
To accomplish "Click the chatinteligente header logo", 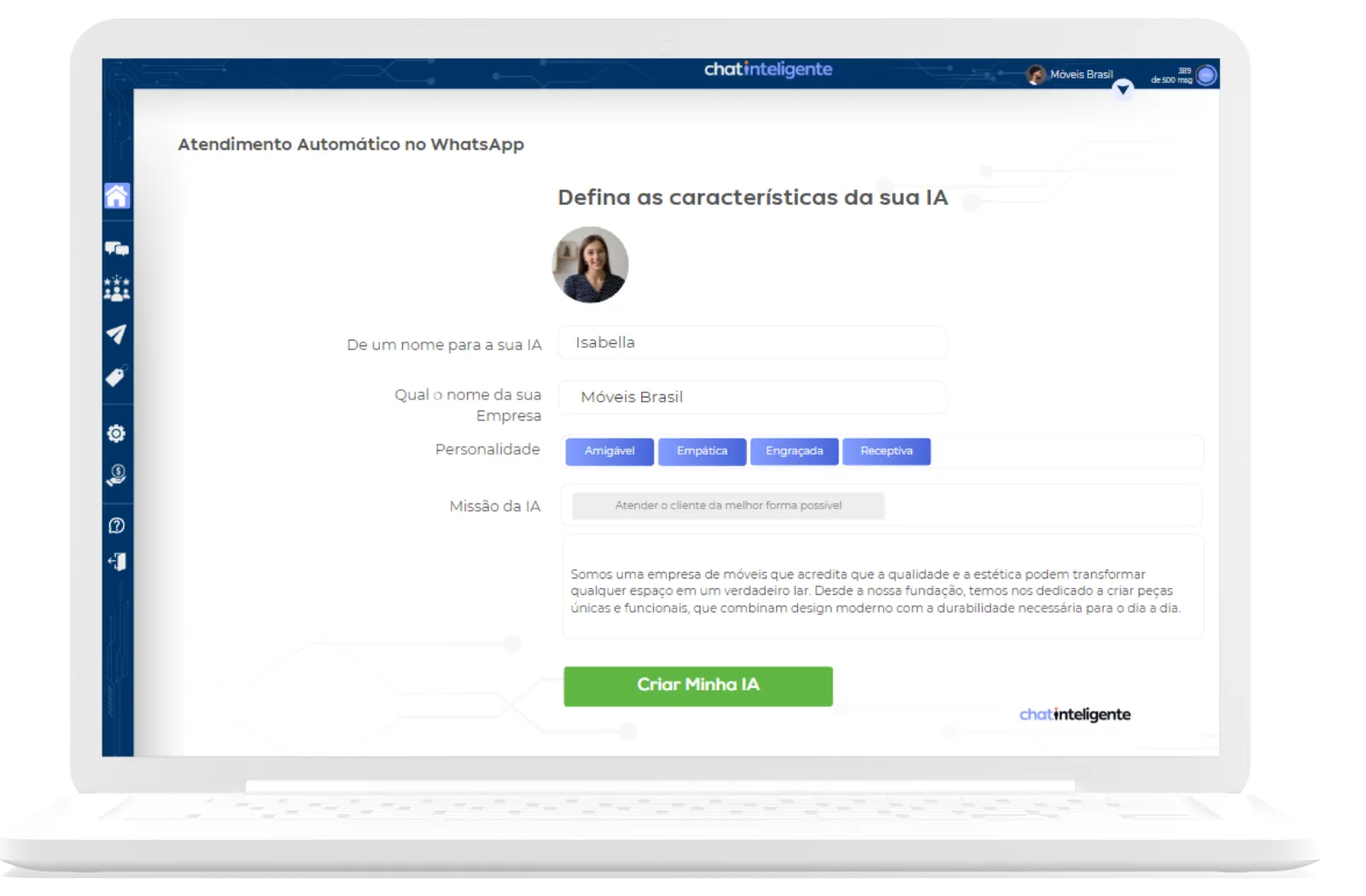I will tap(766, 69).
